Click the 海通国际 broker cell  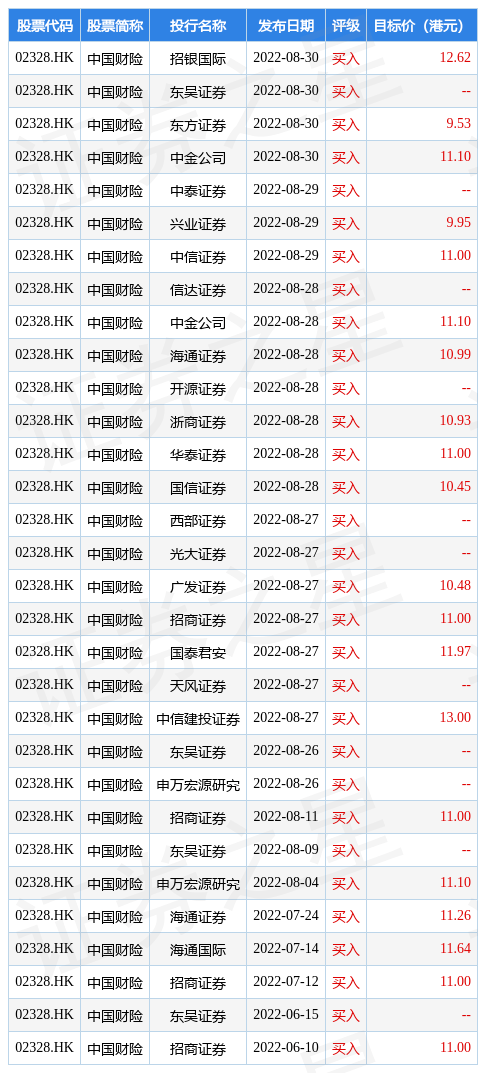[198, 950]
